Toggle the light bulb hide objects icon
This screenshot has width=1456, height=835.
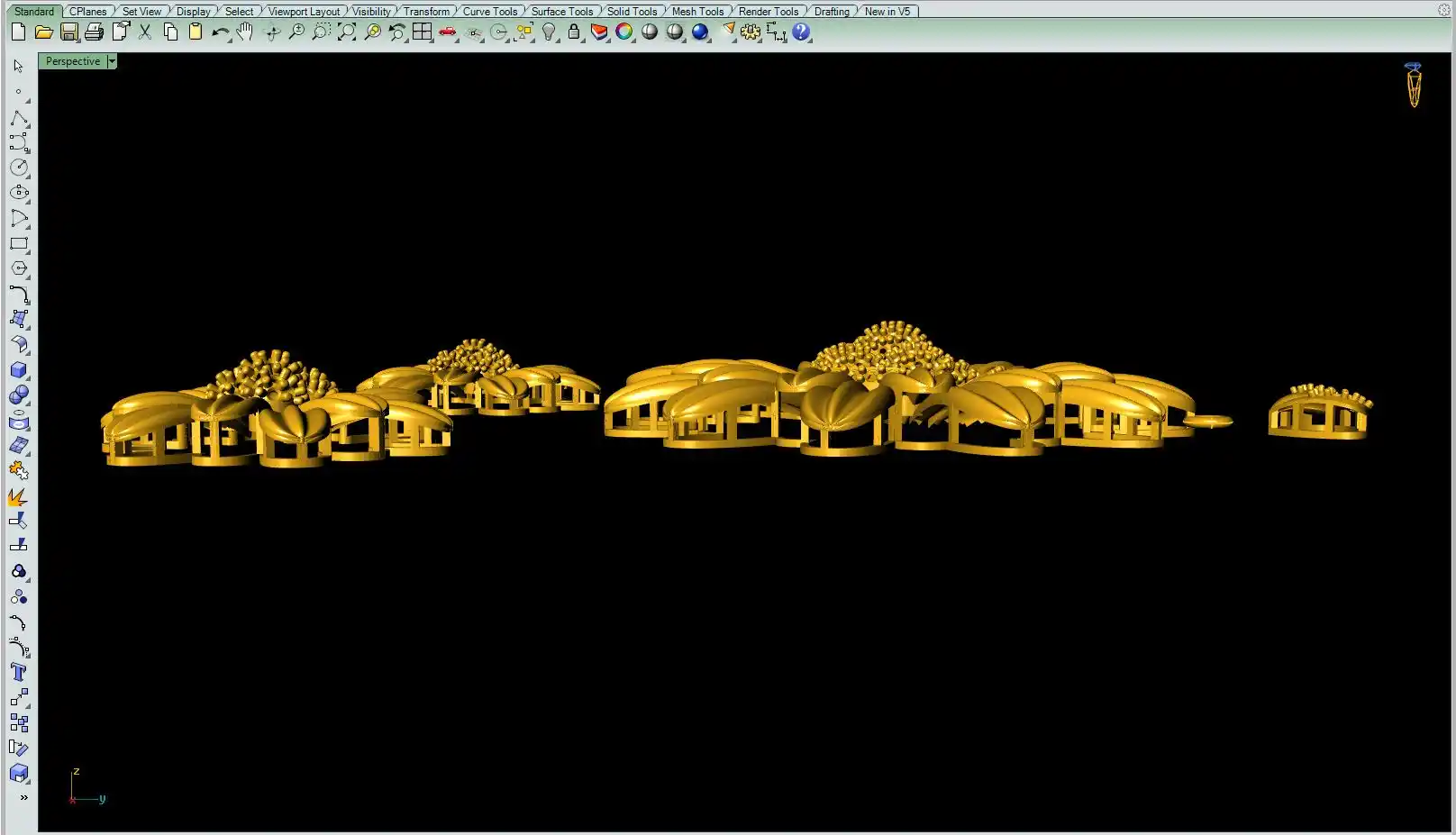[549, 32]
